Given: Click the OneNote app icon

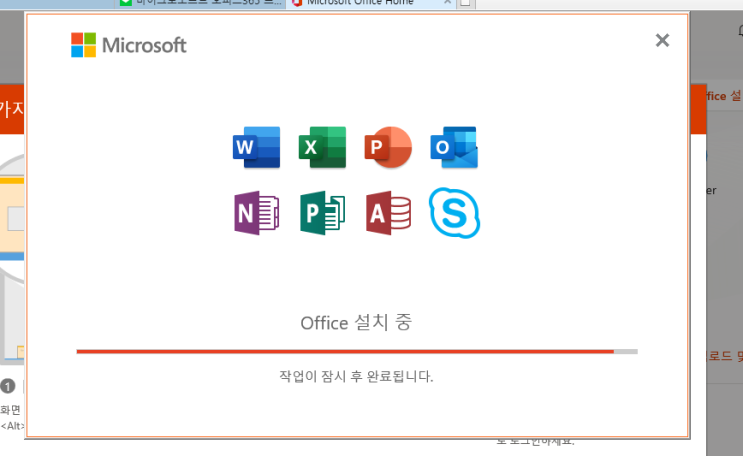Looking at the screenshot, I should 256,213.
